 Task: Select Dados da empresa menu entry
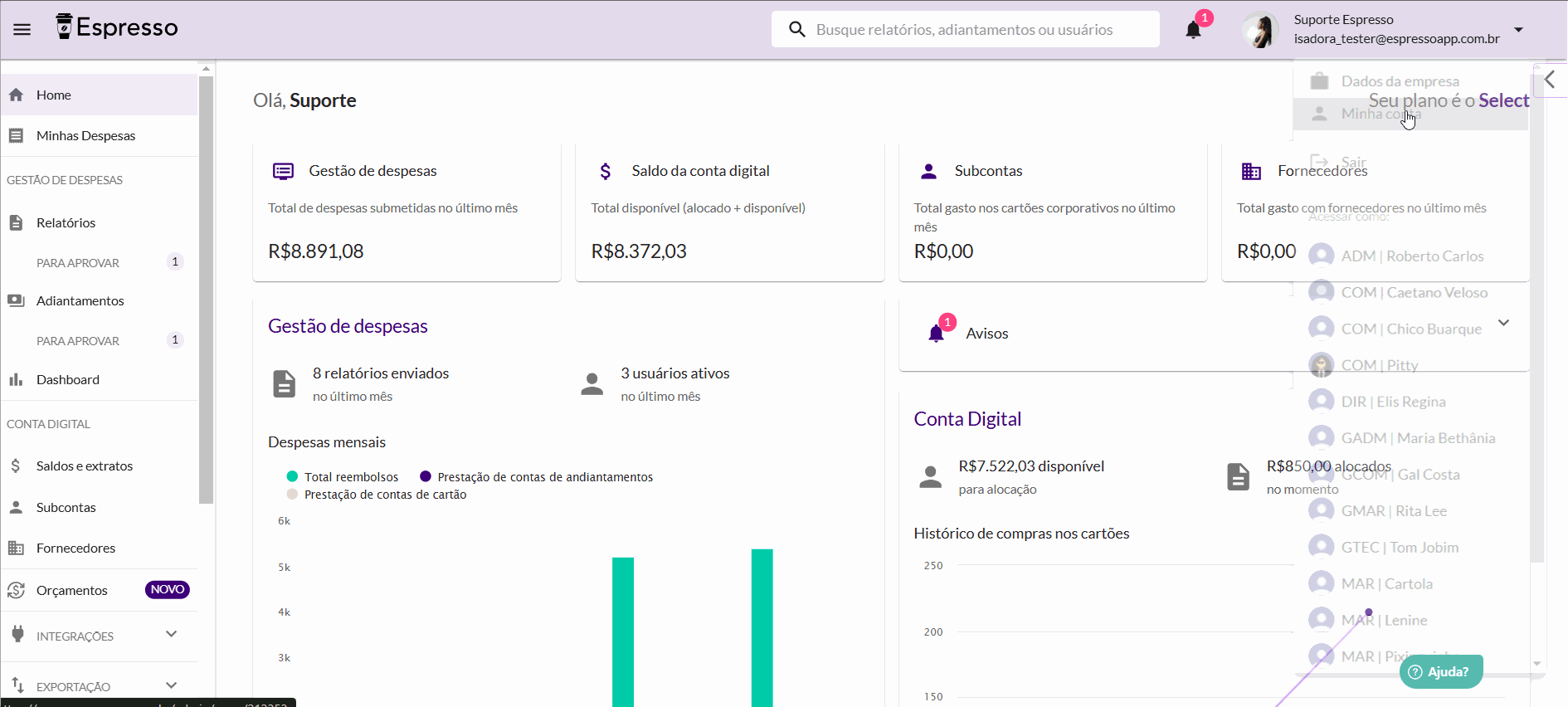[x=1410, y=81]
